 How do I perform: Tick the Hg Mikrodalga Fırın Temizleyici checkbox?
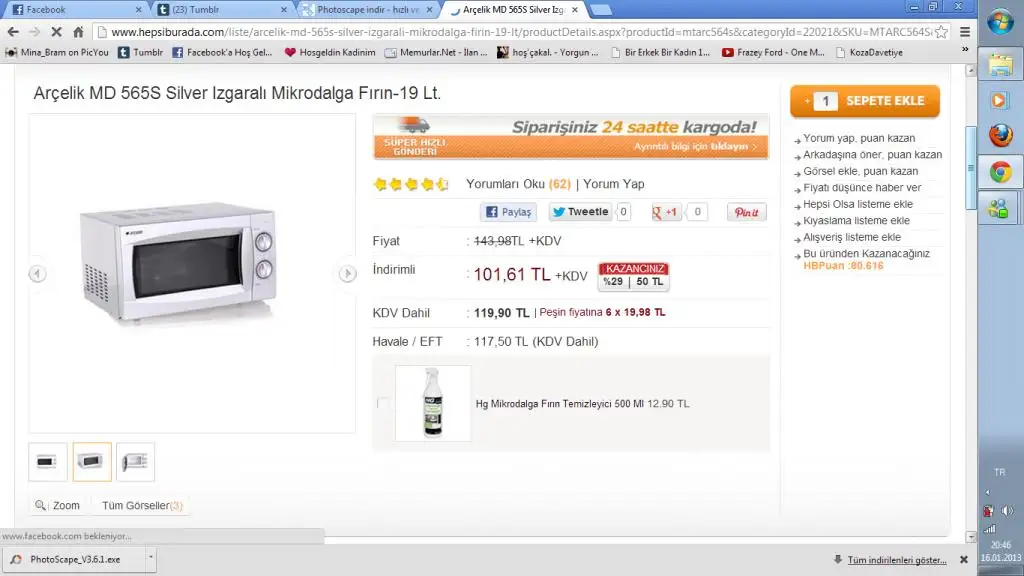[383, 404]
